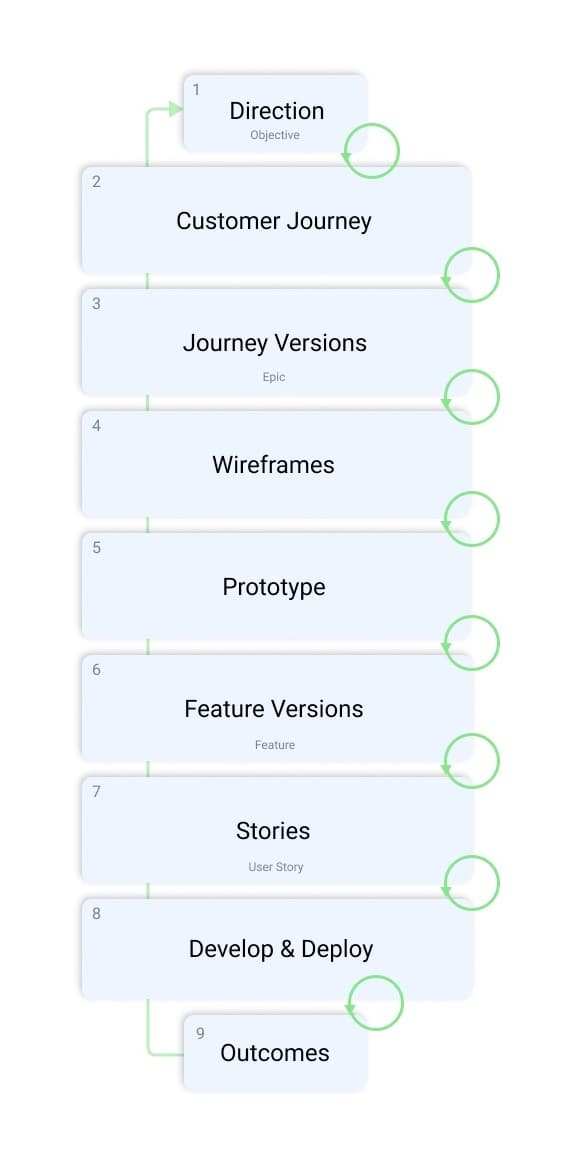Select the Prototype step

pyautogui.click(x=276, y=586)
